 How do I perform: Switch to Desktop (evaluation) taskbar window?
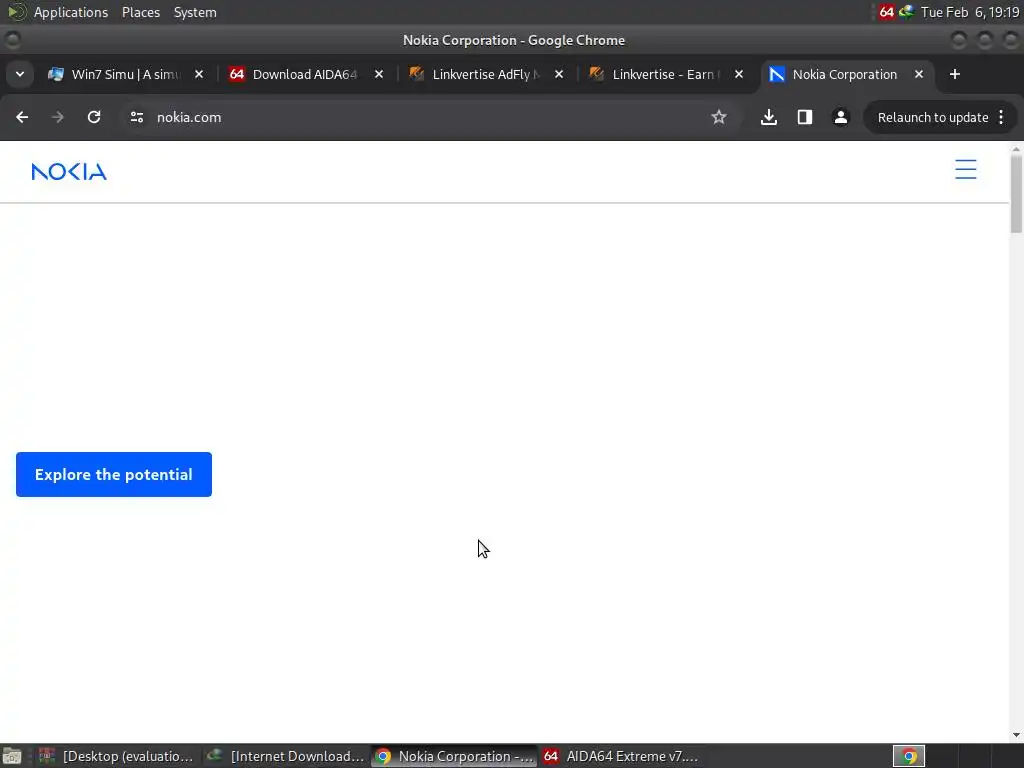click(116, 756)
